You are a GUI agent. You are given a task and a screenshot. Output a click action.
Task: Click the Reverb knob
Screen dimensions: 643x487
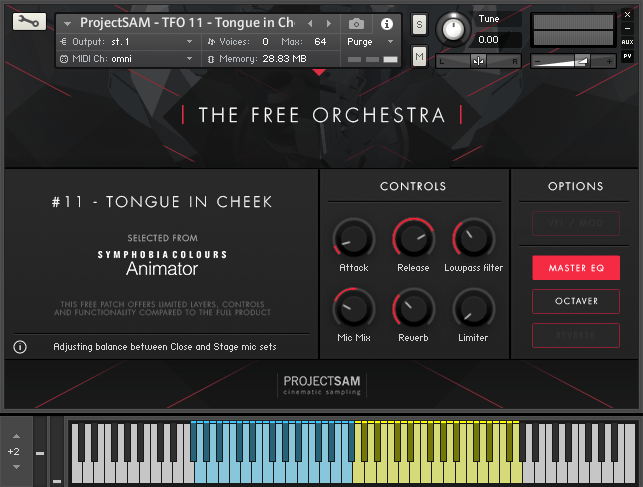(413, 309)
